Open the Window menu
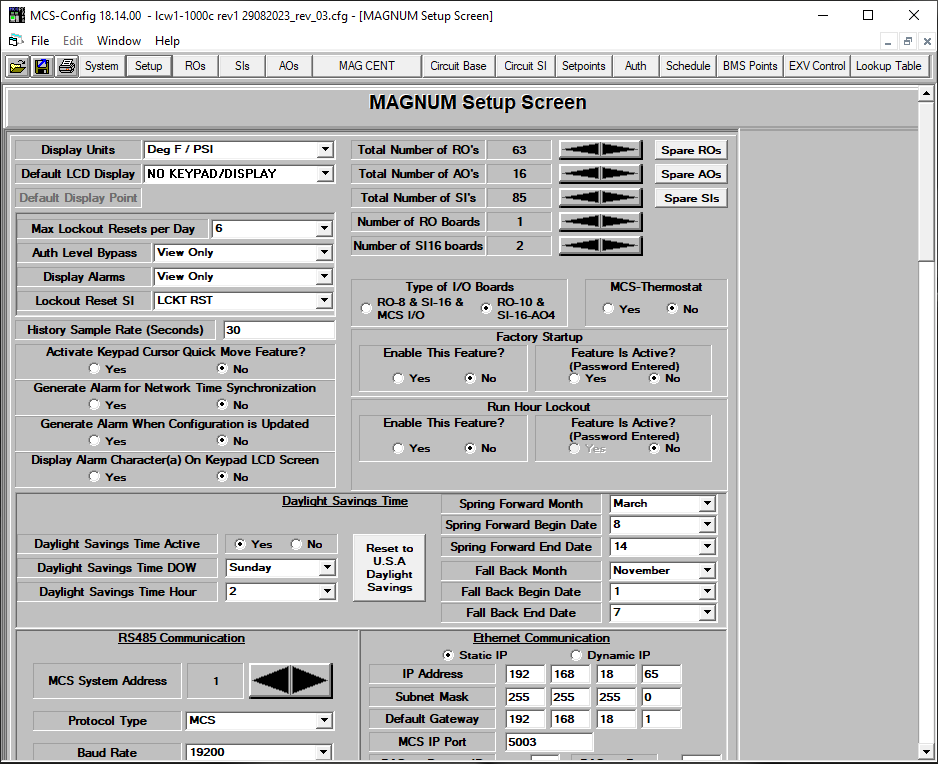938x764 pixels. point(118,41)
